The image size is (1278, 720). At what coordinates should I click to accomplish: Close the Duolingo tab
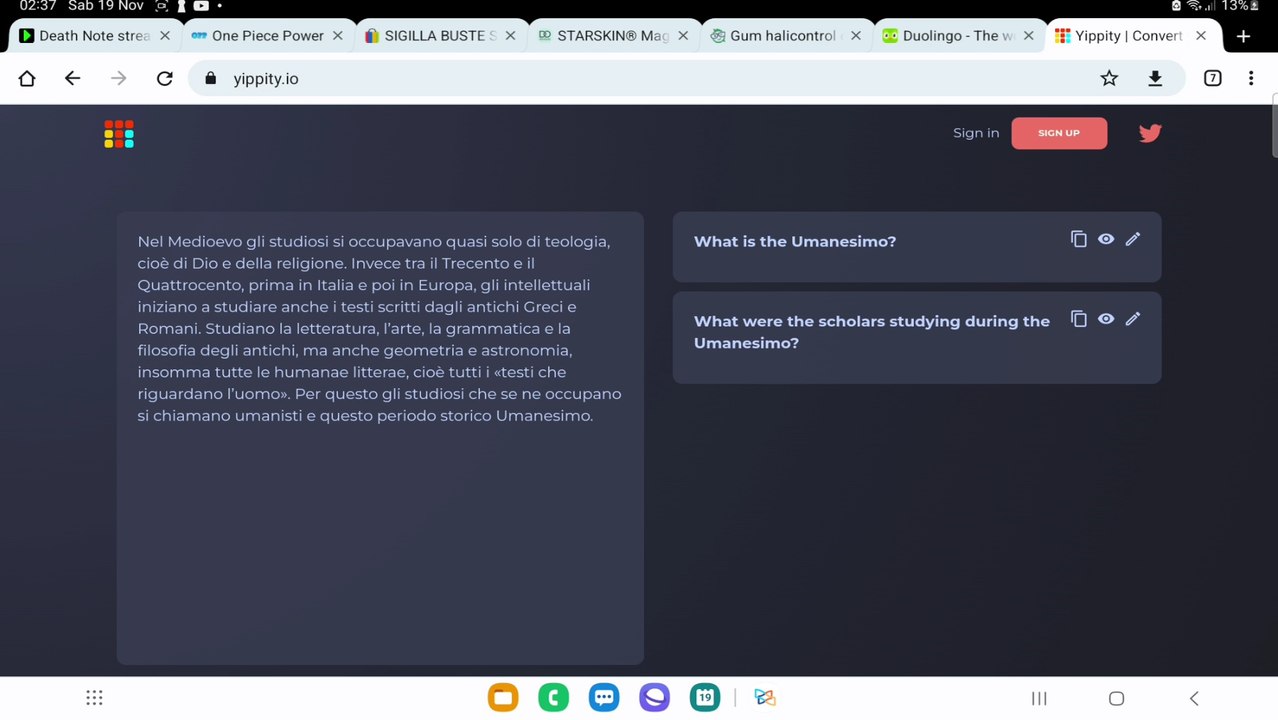pyautogui.click(x=1028, y=36)
